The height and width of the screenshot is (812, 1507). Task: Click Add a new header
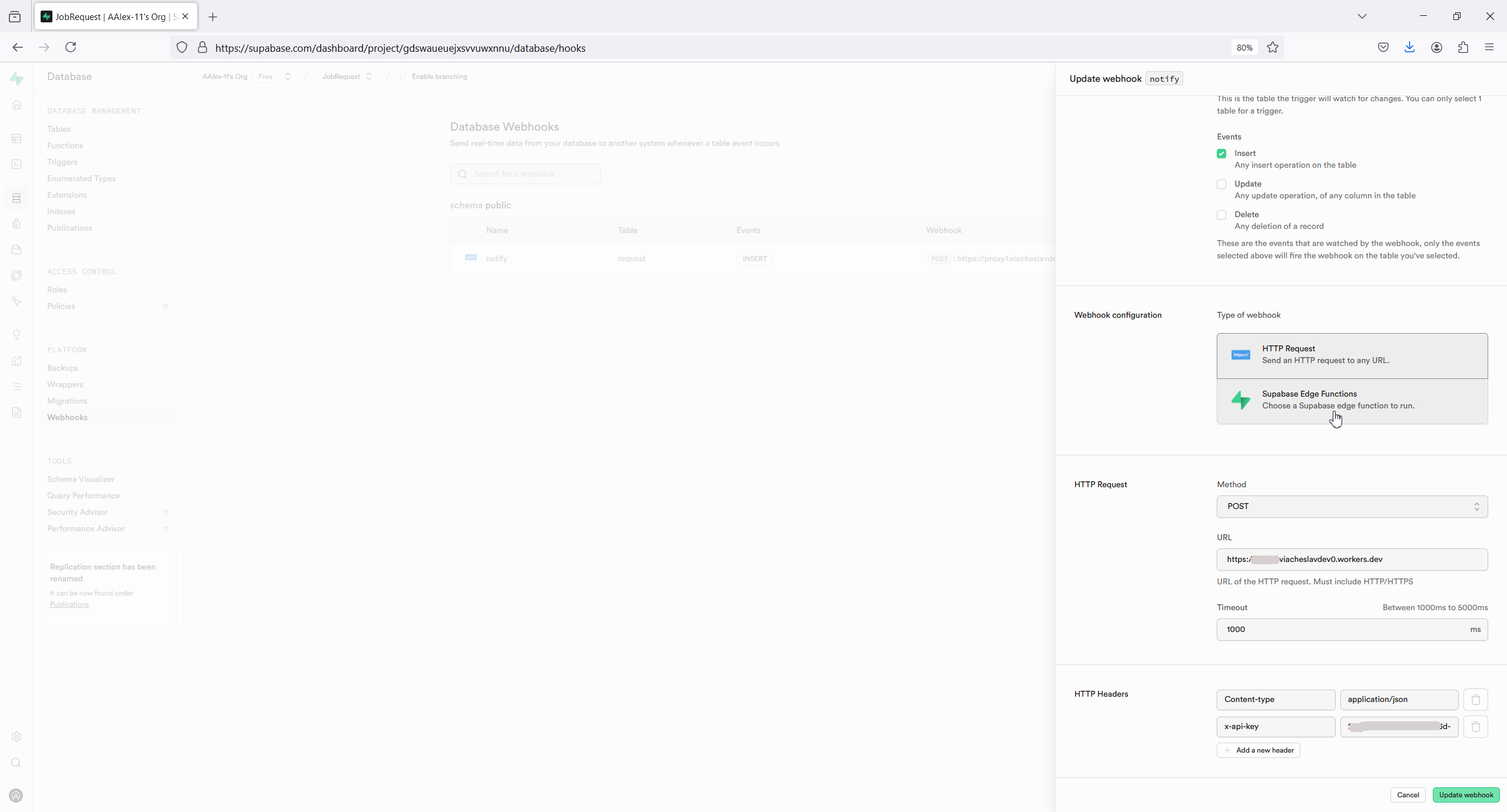point(1259,750)
